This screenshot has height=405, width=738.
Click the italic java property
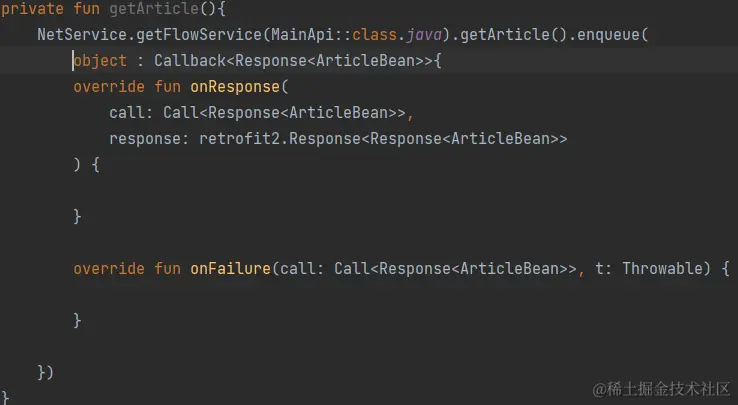point(424,34)
